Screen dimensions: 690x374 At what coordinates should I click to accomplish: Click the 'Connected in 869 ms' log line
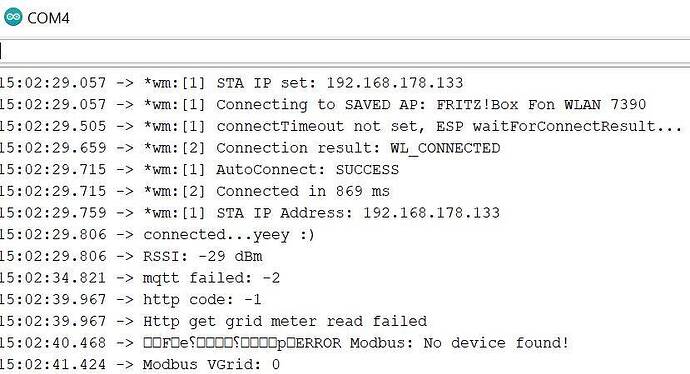[195, 191]
